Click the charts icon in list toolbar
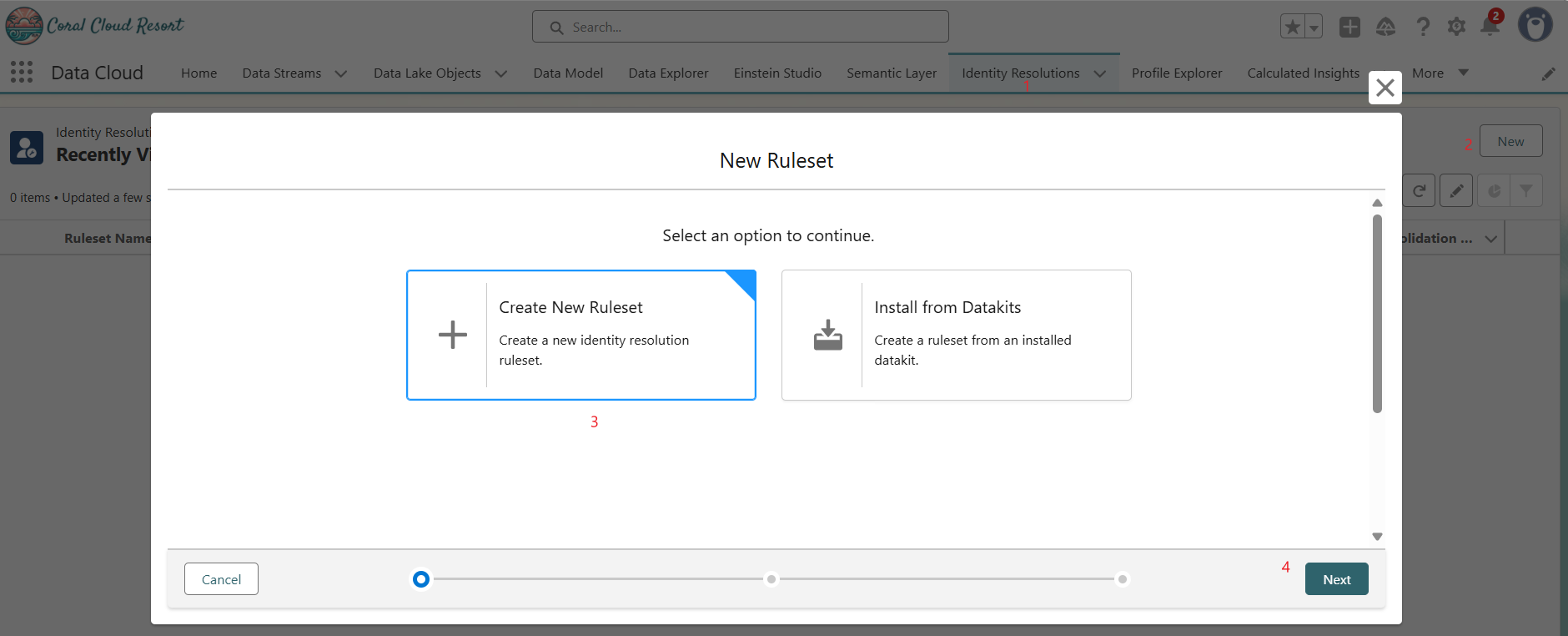 tap(1494, 190)
